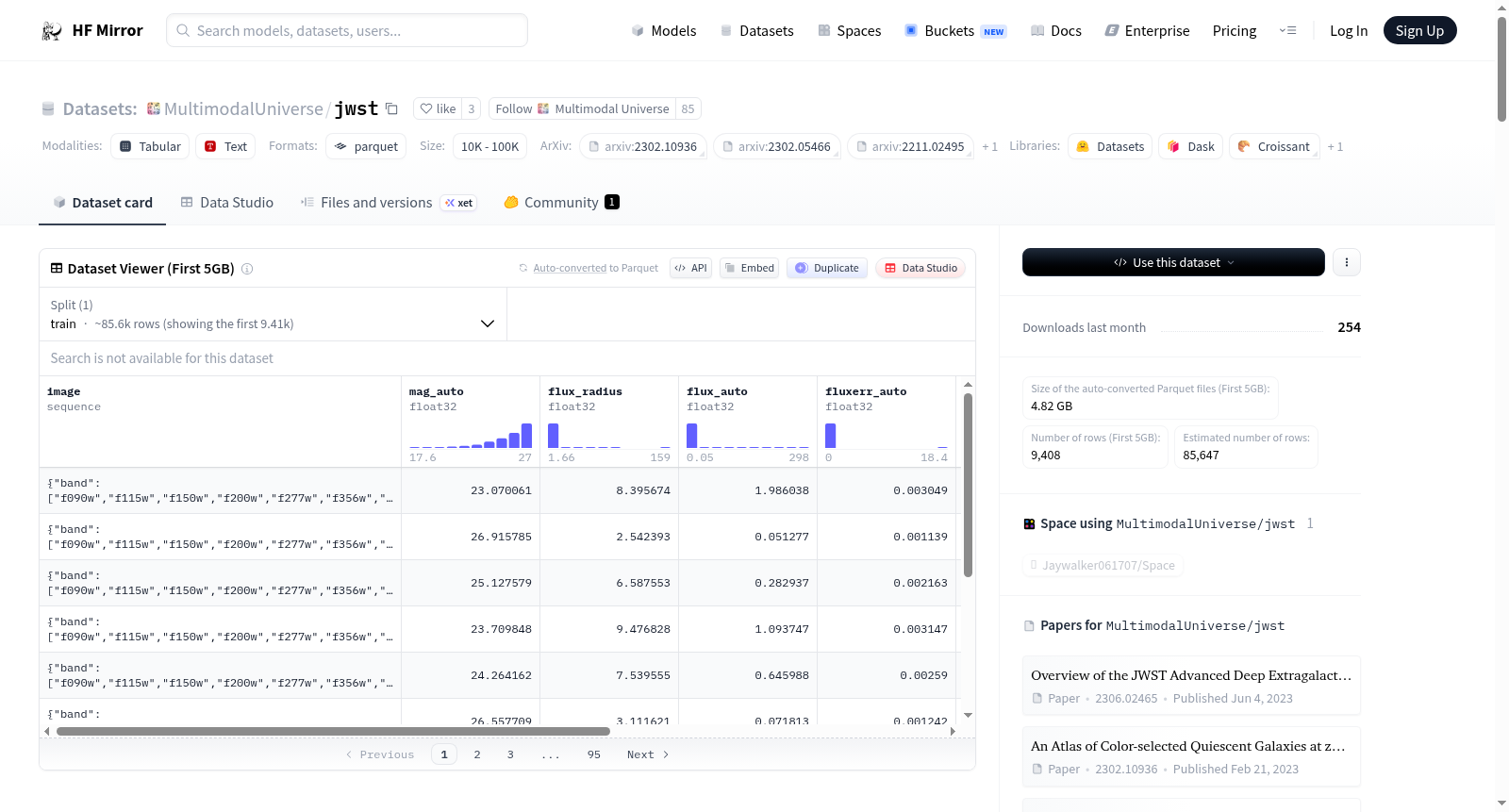Open arxiv:2302.05466 paper tag
The height and width of the screenshot is (812, 1509).
click(x=776, y=146)
